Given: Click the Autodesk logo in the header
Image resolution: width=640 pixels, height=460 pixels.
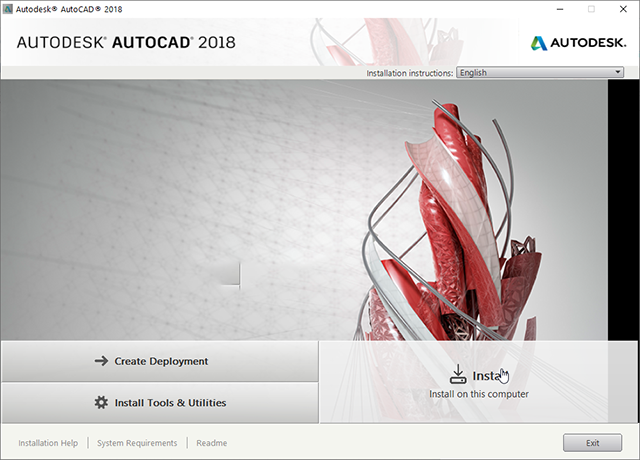Looking at the screenshot, I should 578,42.
